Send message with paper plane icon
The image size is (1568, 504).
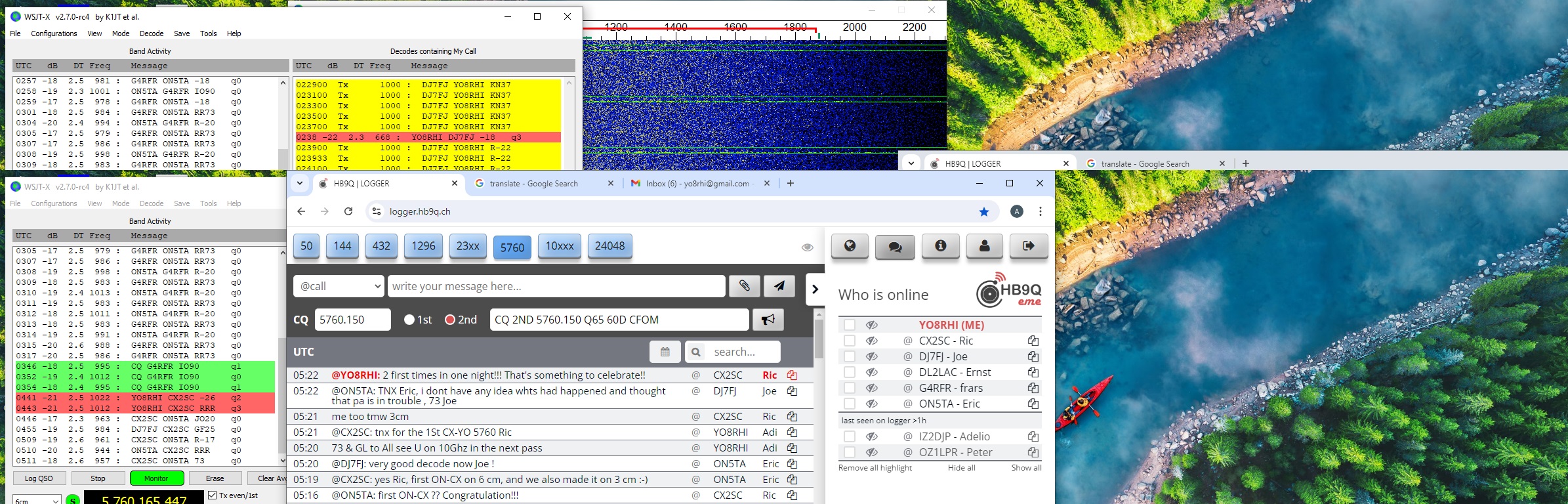click(x=779, y=286)
